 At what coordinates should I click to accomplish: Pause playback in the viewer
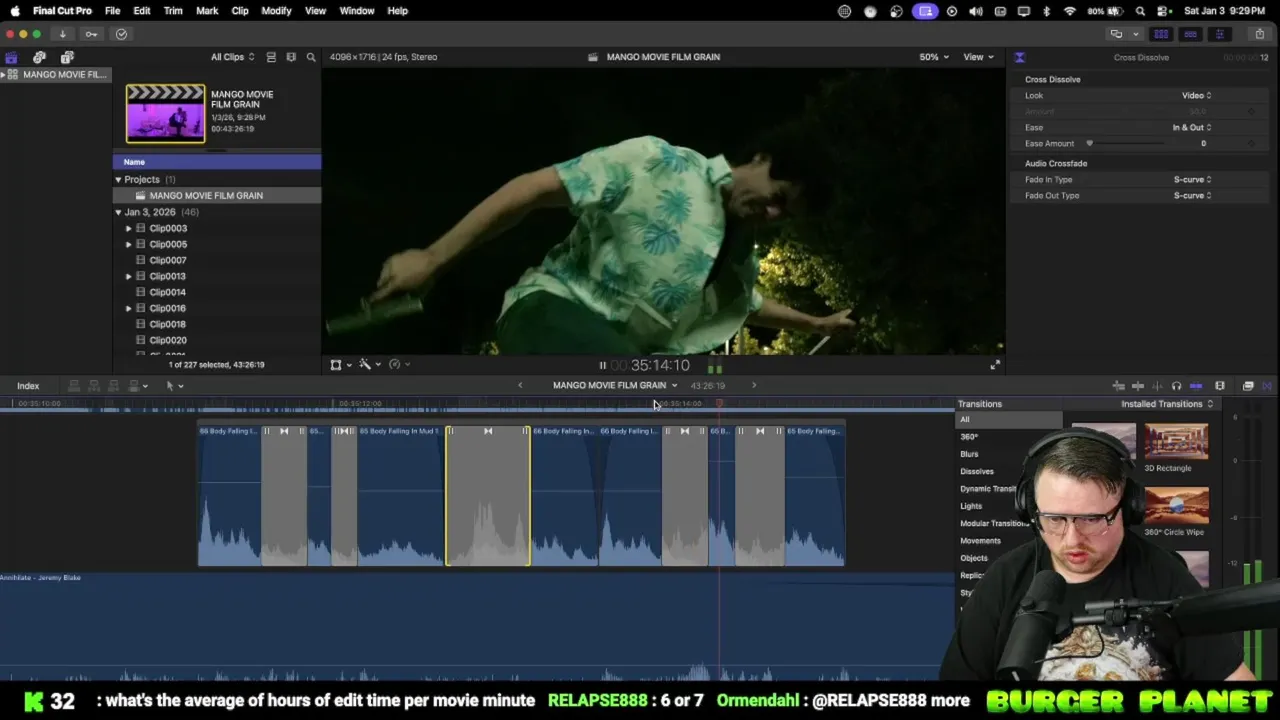(602, 366)
